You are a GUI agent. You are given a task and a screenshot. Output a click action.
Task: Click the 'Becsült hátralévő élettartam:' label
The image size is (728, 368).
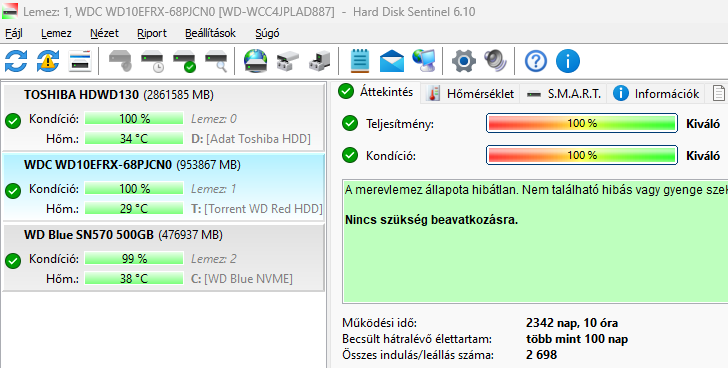(417, 339)
